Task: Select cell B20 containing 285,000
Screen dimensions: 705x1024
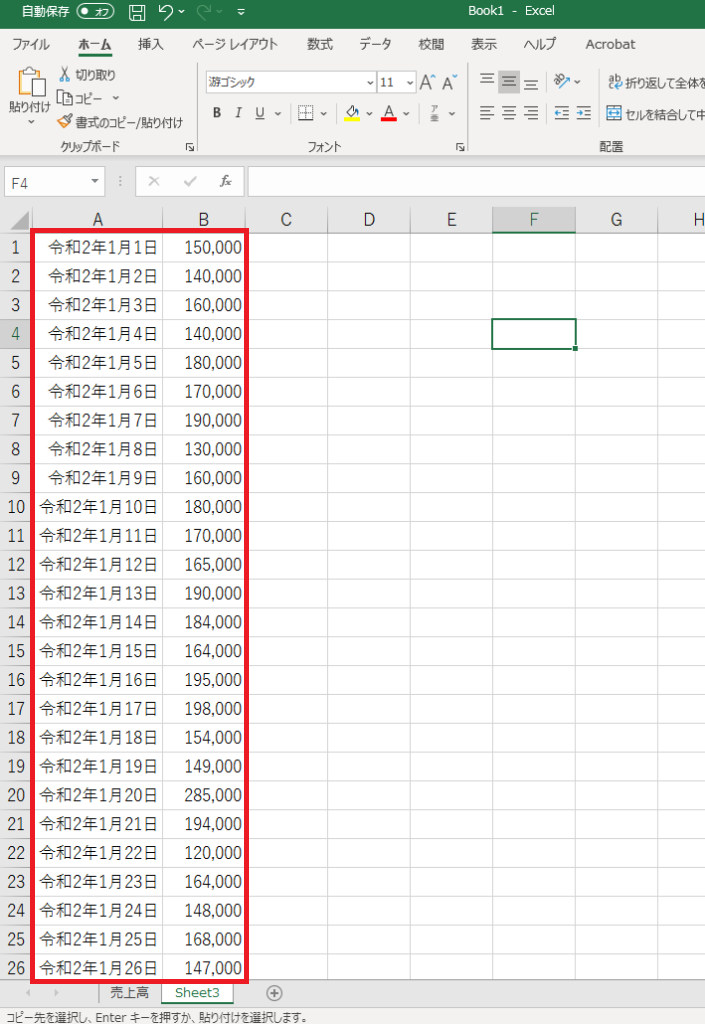Action: click(x=204, y=795)
